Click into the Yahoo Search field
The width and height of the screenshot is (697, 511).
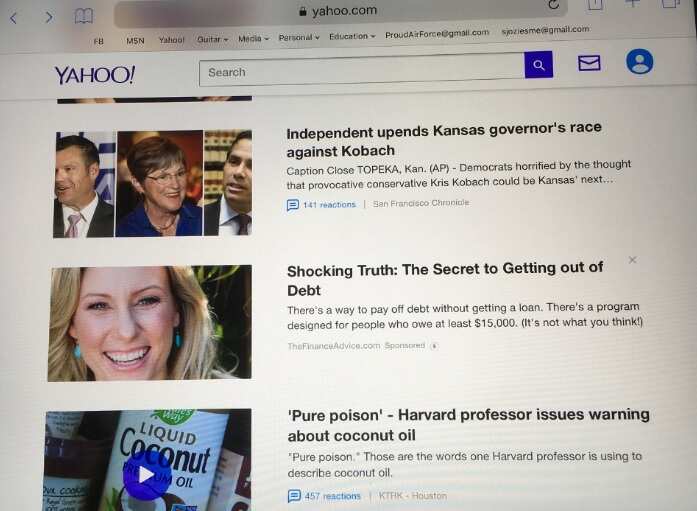point(362,70)
